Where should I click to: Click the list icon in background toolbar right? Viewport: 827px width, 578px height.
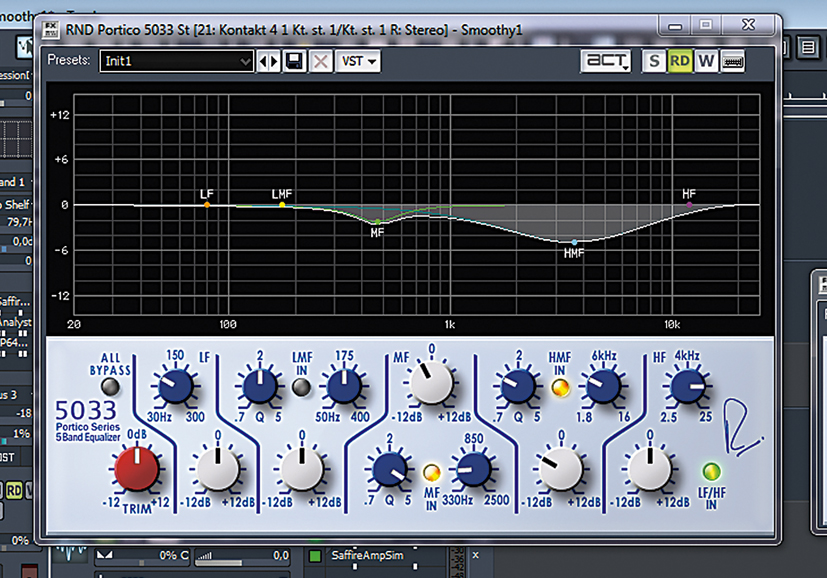point(807,47)
